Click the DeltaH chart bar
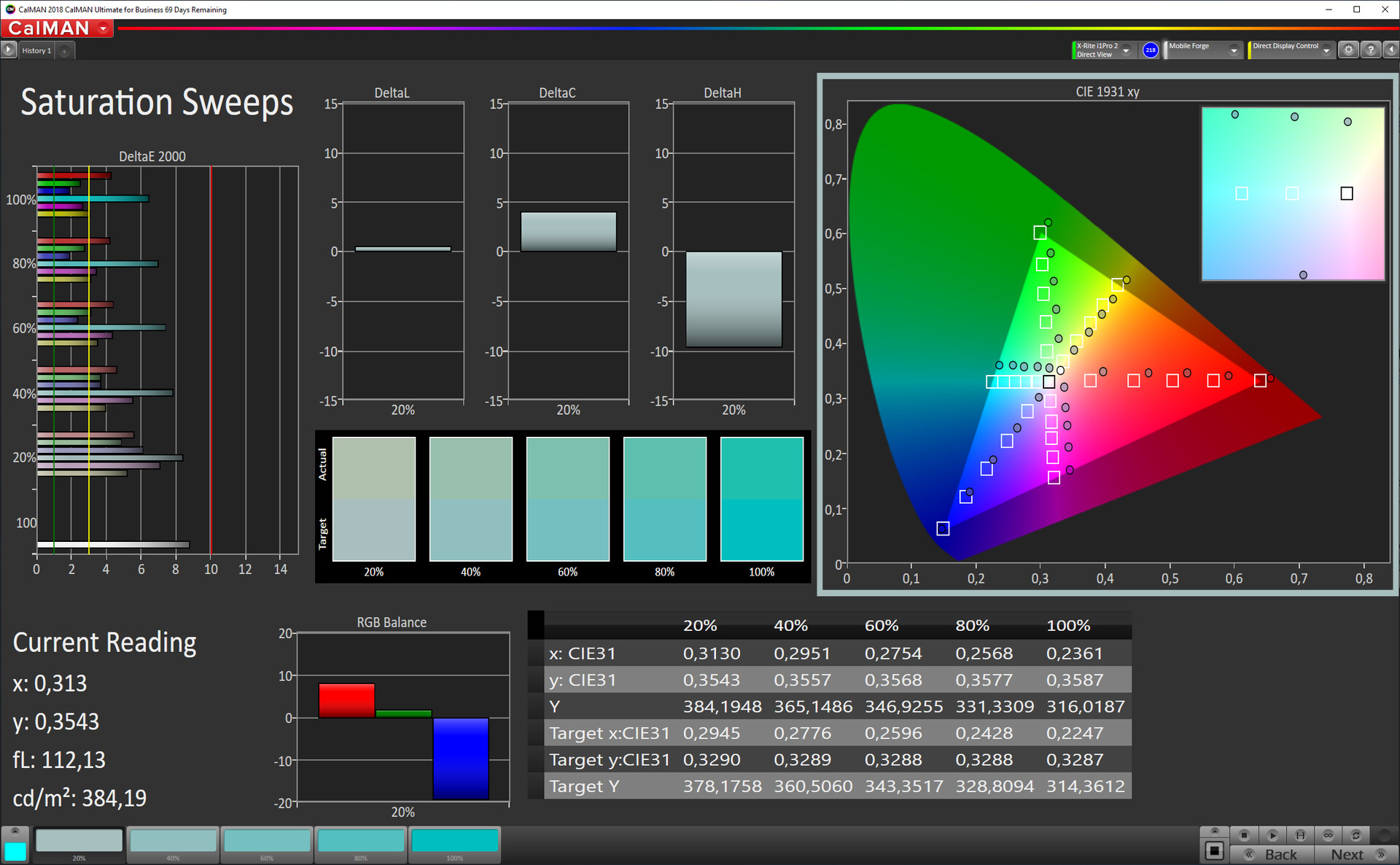The width and height of the screenshot is (1400, 865). [x=734, y=299]
